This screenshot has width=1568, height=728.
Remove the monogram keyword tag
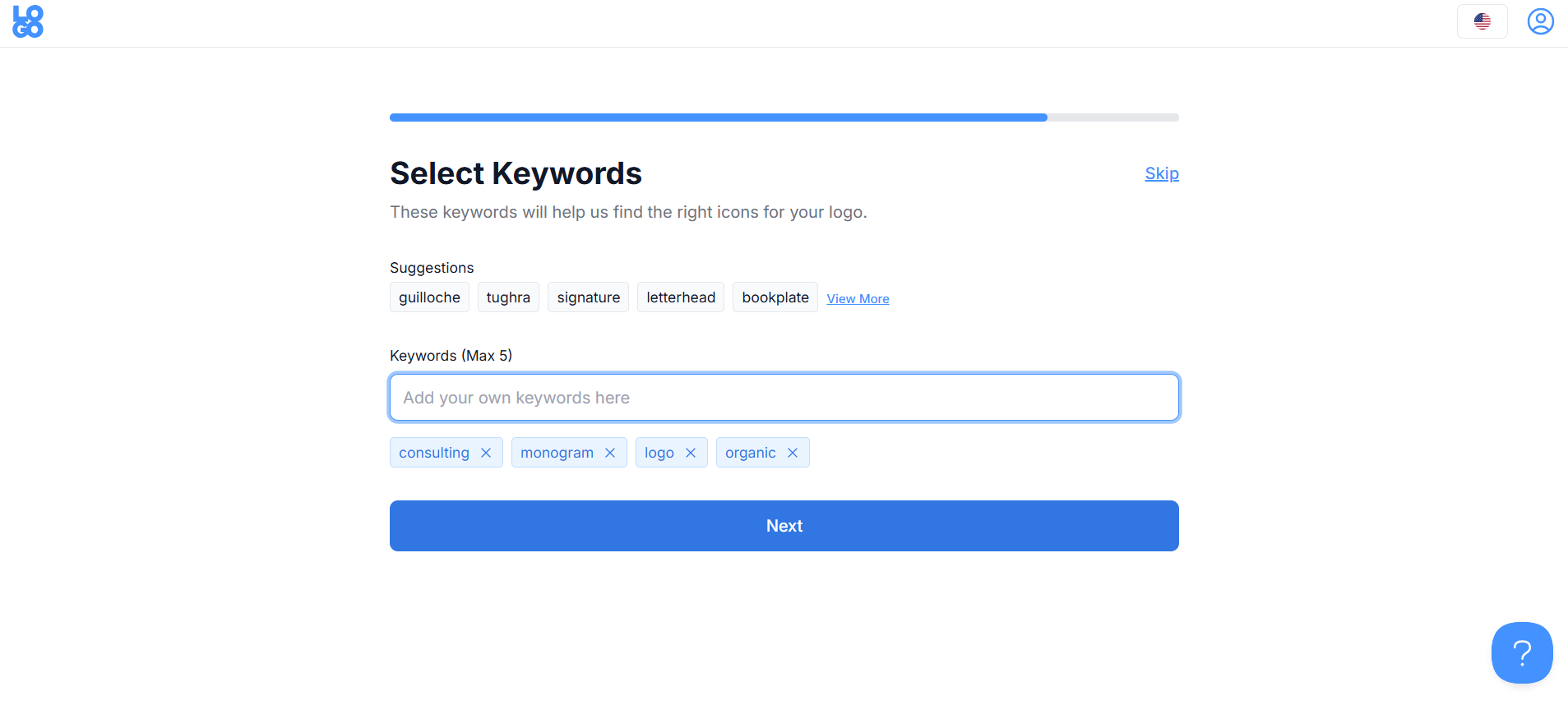tap(610, 453)
